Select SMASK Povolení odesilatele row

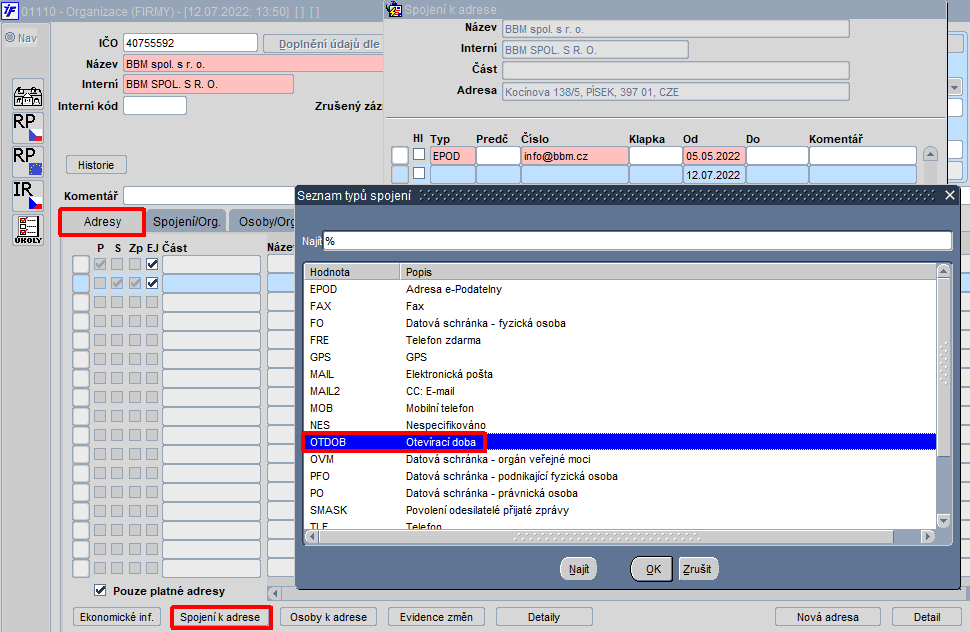(621, 510)
